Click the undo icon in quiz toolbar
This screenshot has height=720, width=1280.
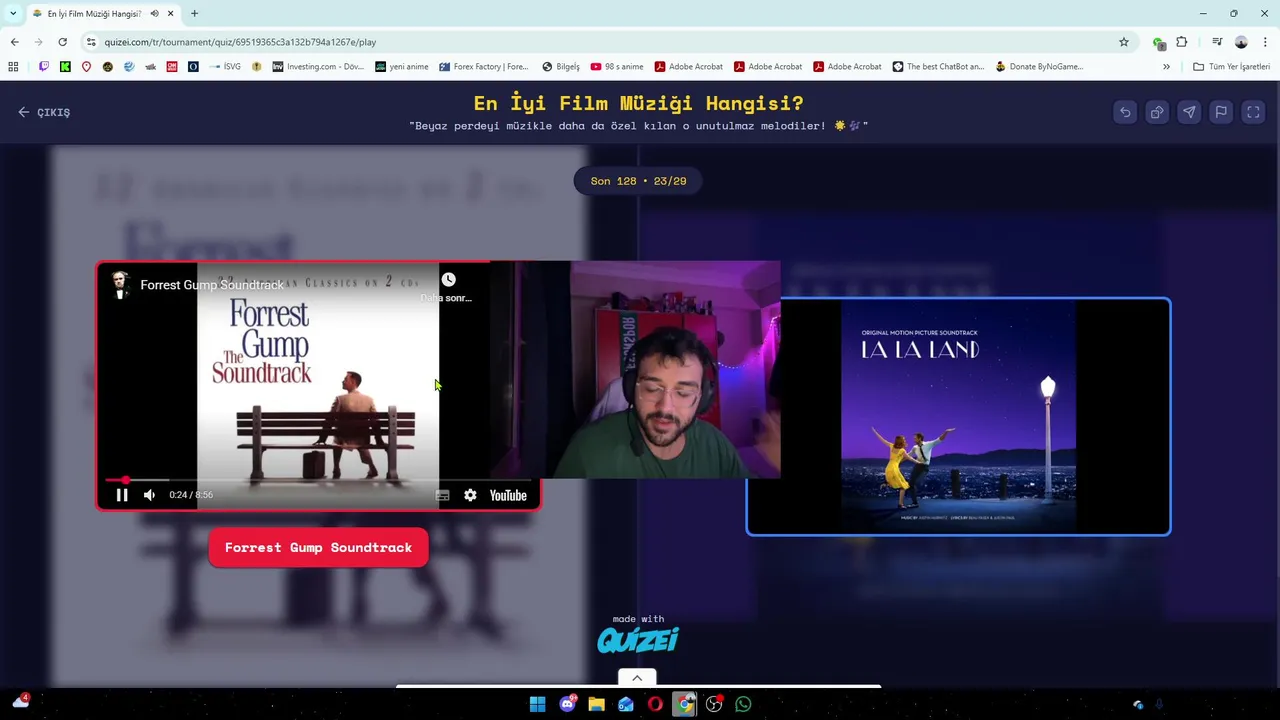coord(1125,112)
